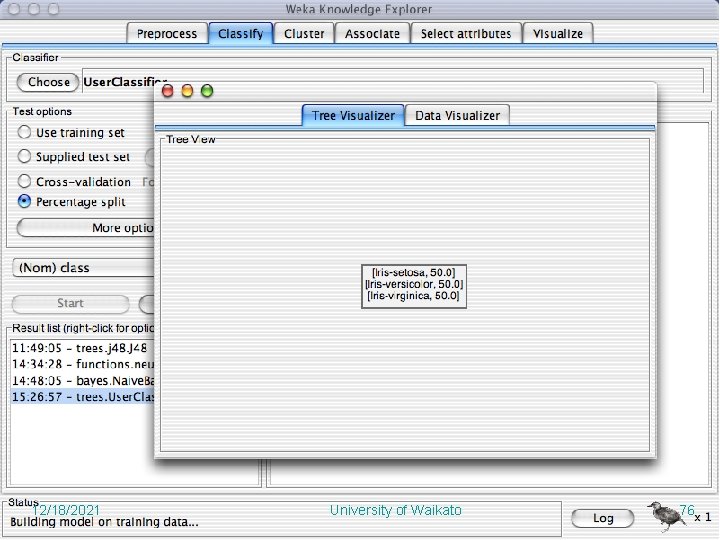This screenshot has height=540, width=720.
Task: Close the Tree Visualizer window red button
Action: point(168,91)
